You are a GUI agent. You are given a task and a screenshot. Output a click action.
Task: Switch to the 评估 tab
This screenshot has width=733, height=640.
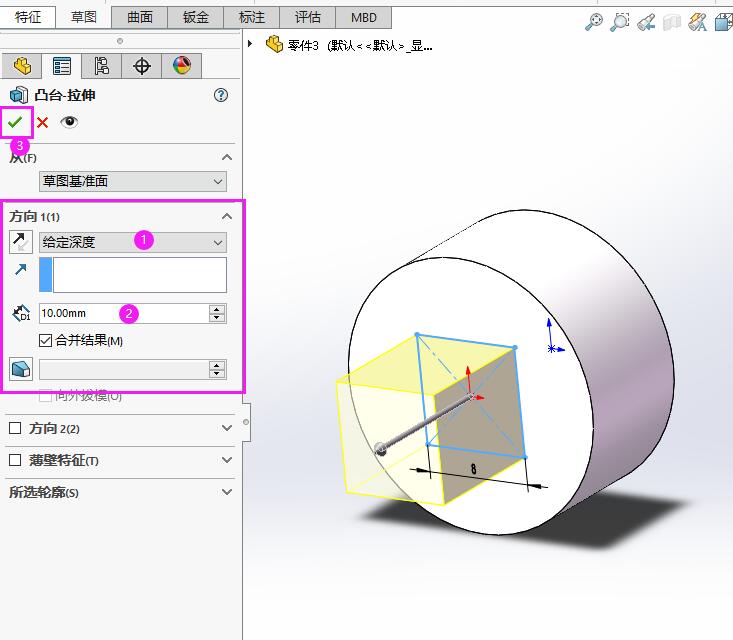tap(308, 17)
